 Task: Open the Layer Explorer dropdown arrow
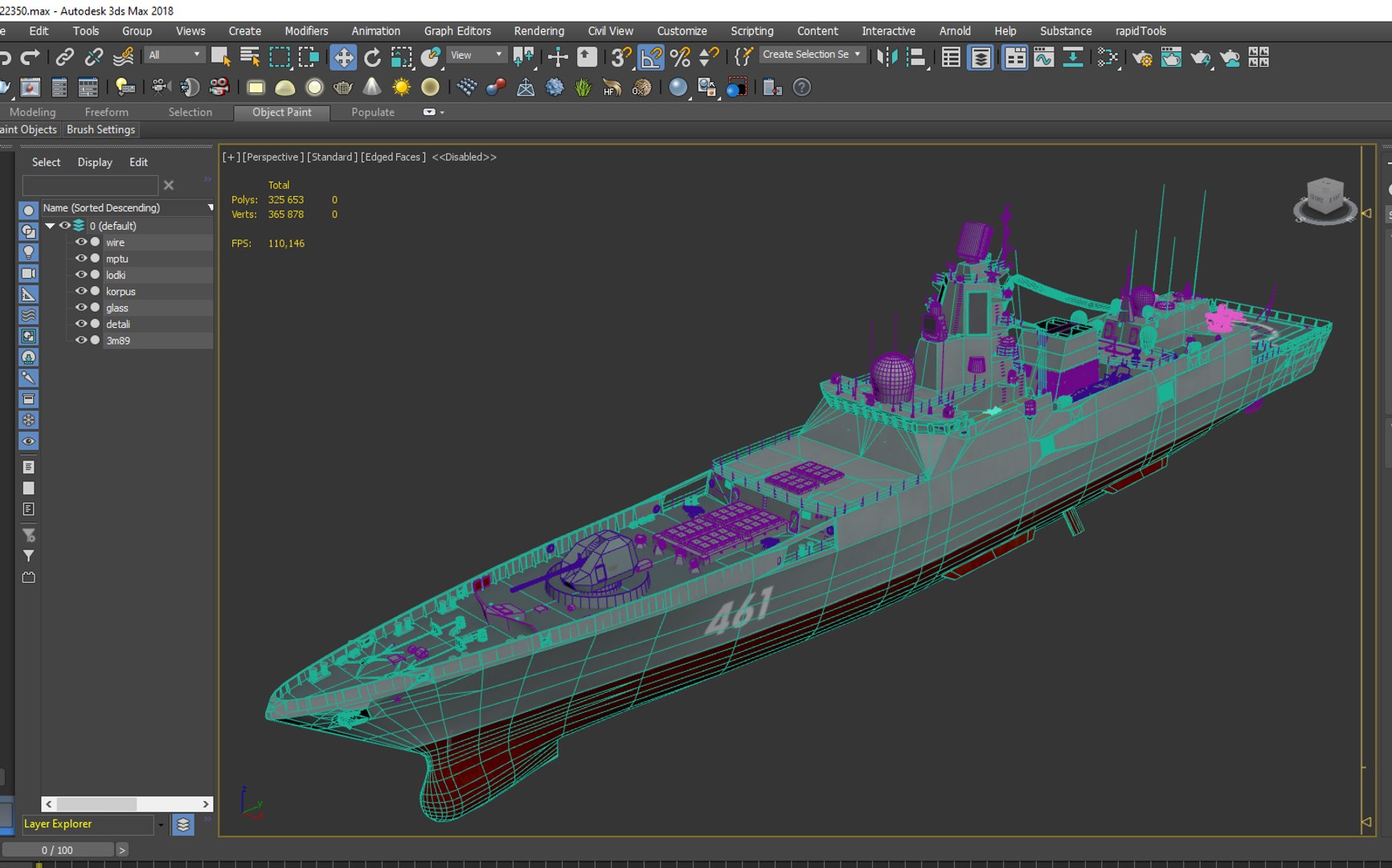[161, 825]
